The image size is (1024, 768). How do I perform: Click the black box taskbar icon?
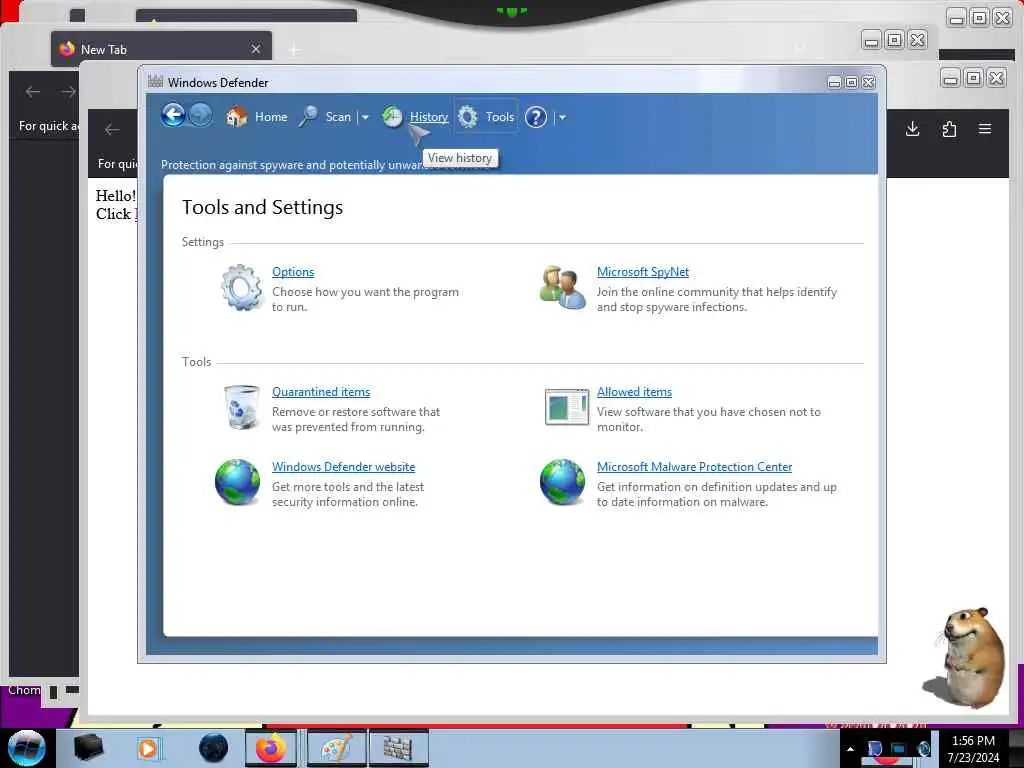pyautogui.click(x=88, y=748)
